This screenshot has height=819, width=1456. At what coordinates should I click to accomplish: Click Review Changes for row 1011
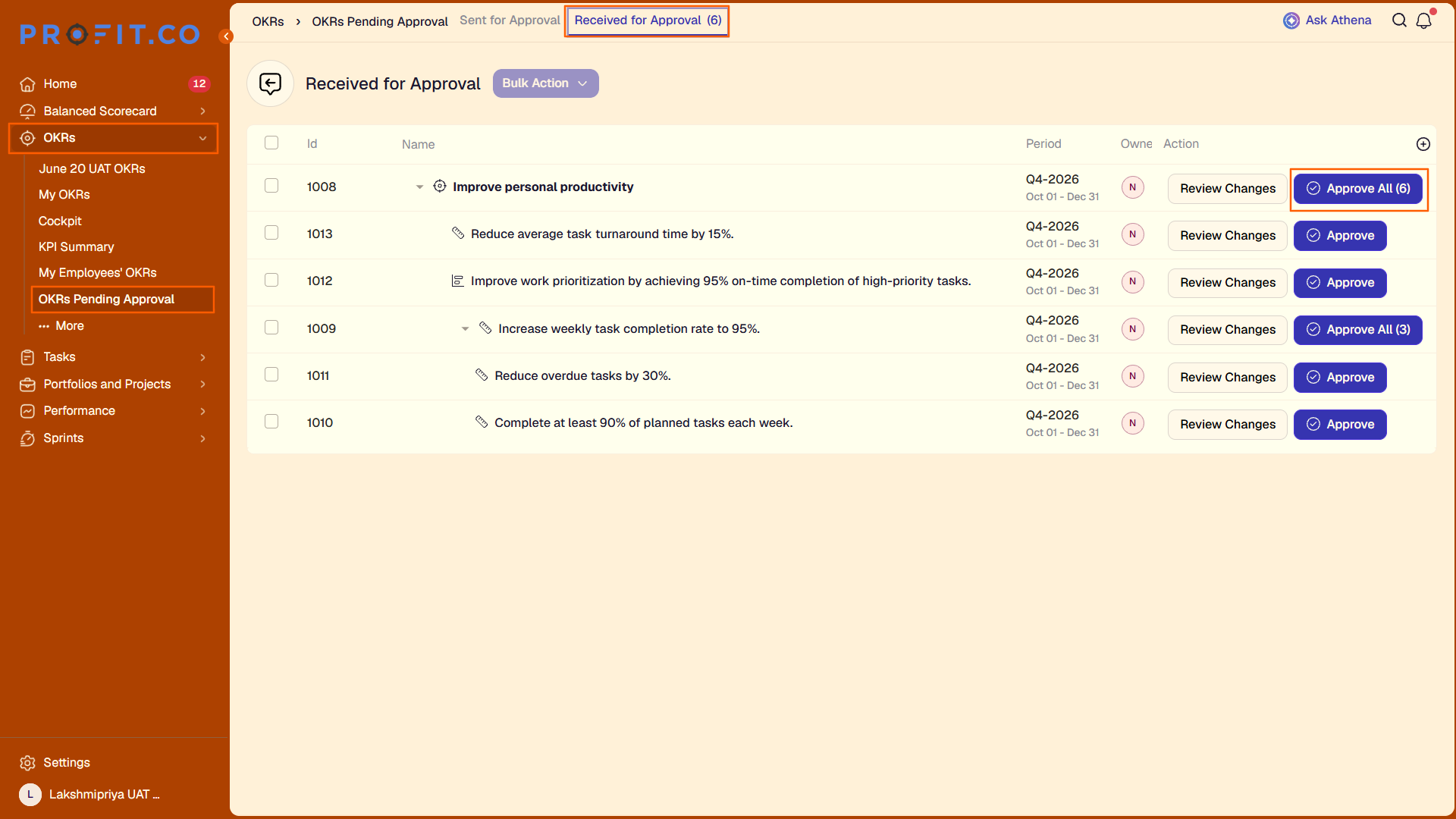pos(1228,378)
